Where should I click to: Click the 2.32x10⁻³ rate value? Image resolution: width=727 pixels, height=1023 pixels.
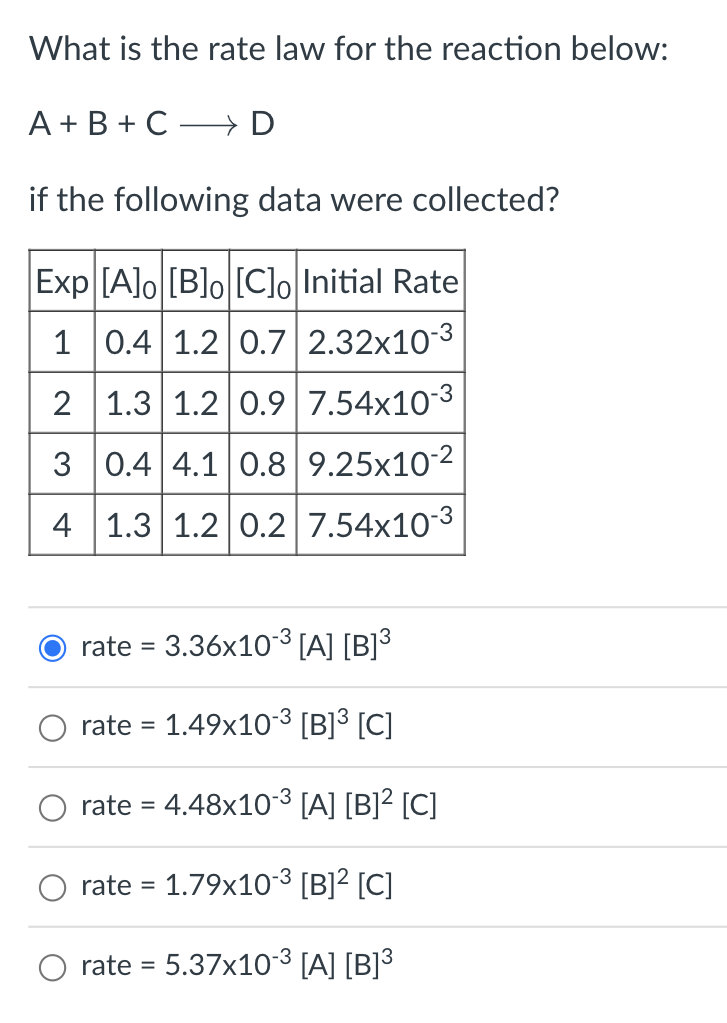pos(380,342)
